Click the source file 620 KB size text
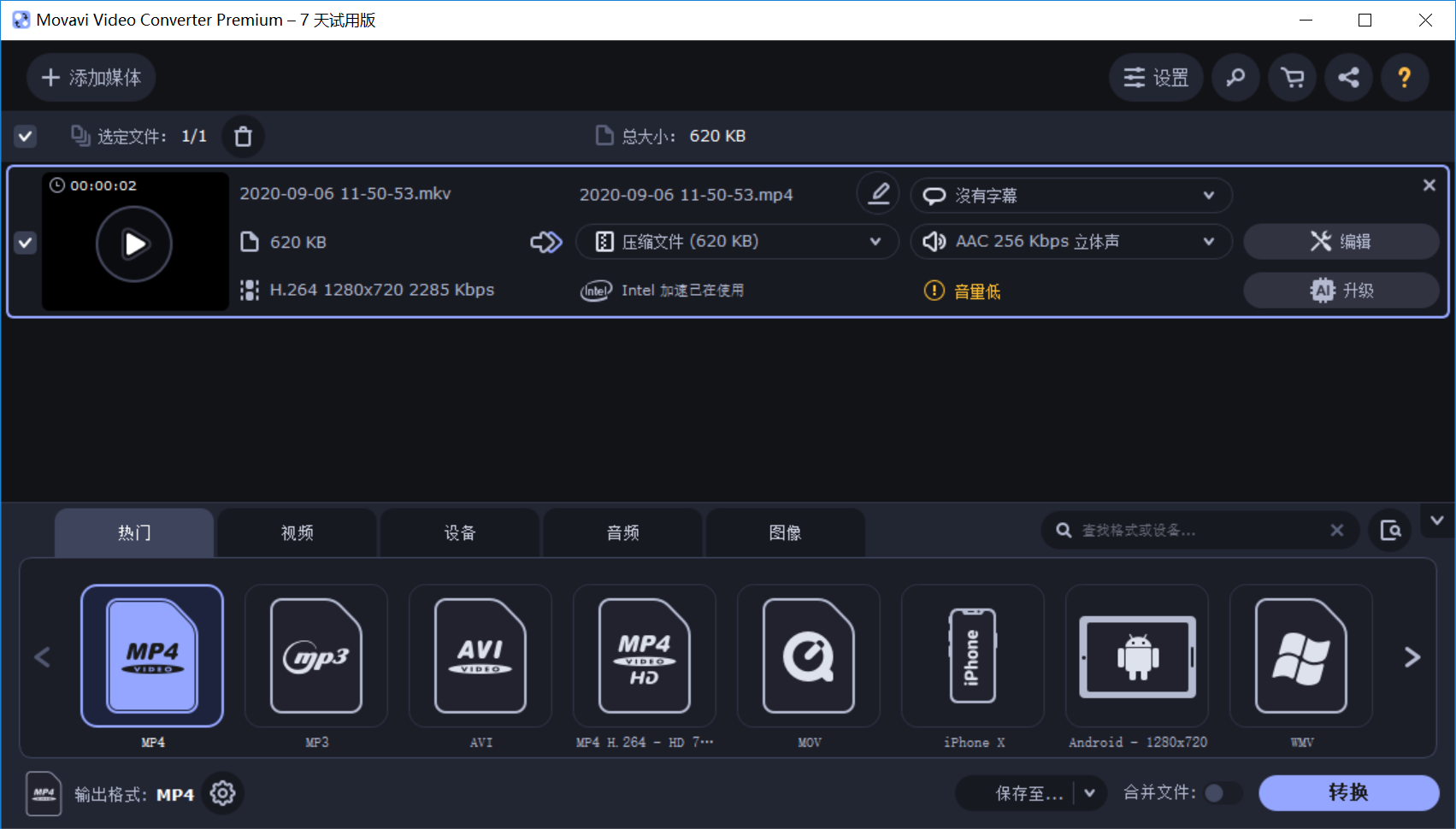1456x829 pixels. coord(298,243)
